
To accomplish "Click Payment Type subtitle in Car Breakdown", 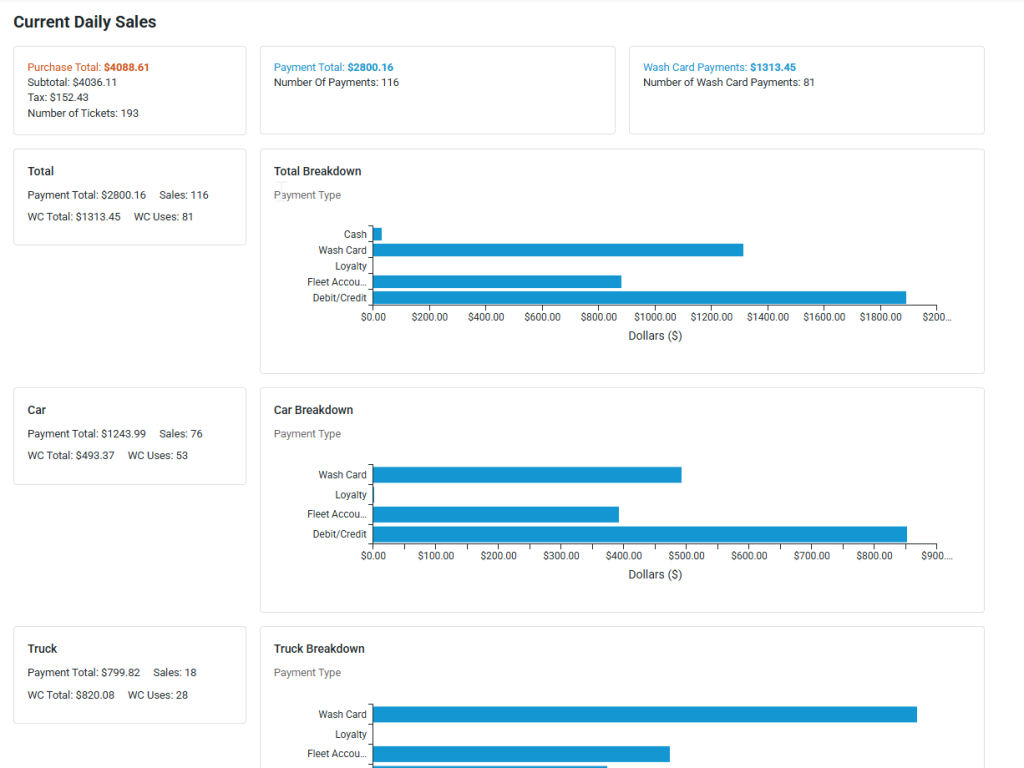I will coord(307,434).
